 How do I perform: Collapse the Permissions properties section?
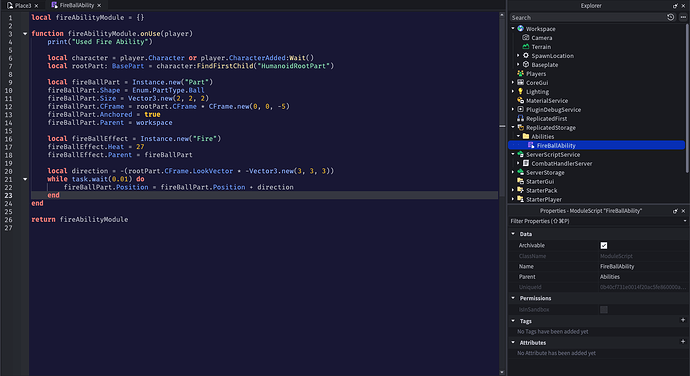[513, 298]
